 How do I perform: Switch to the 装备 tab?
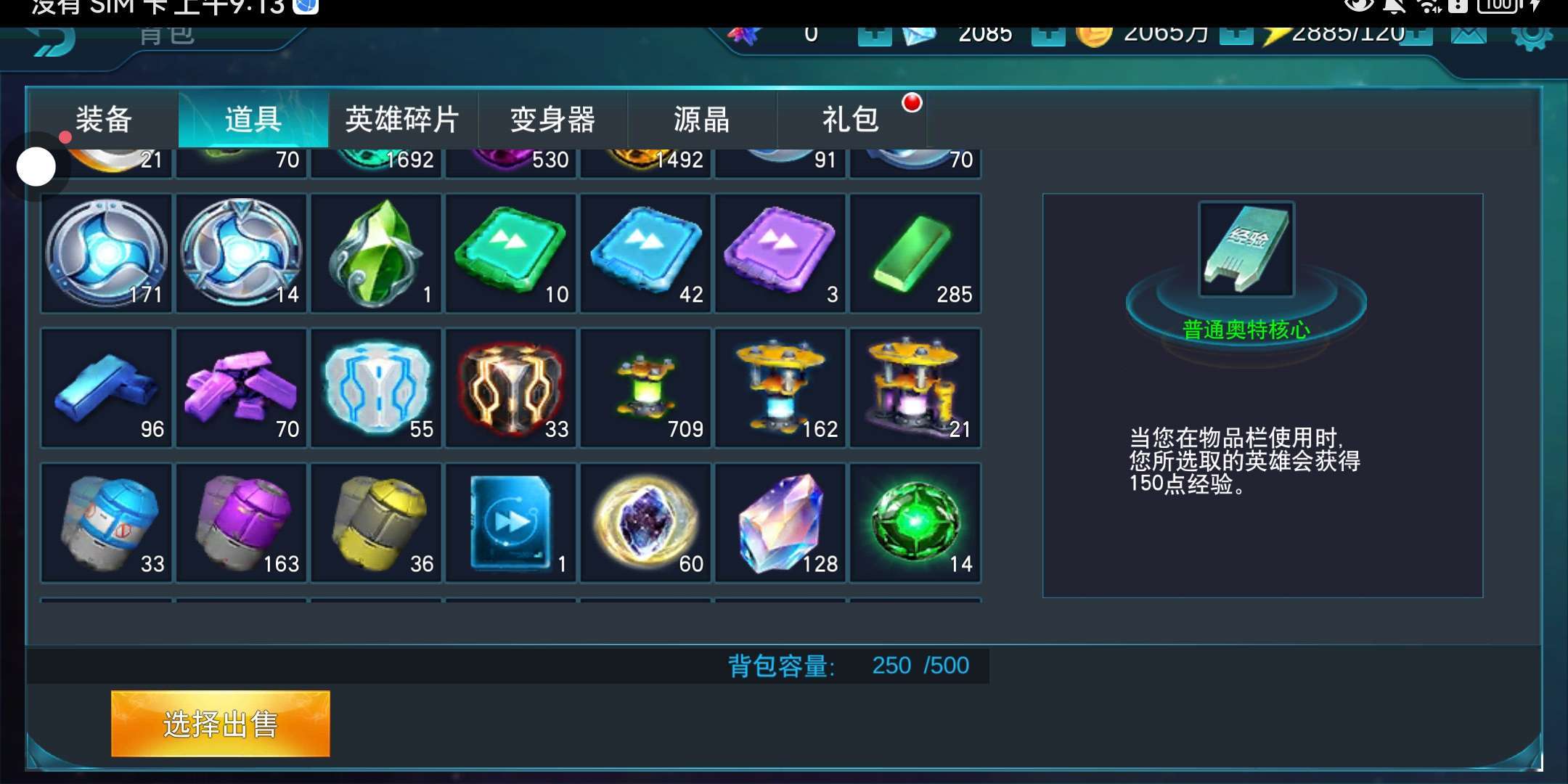[104, 119]
